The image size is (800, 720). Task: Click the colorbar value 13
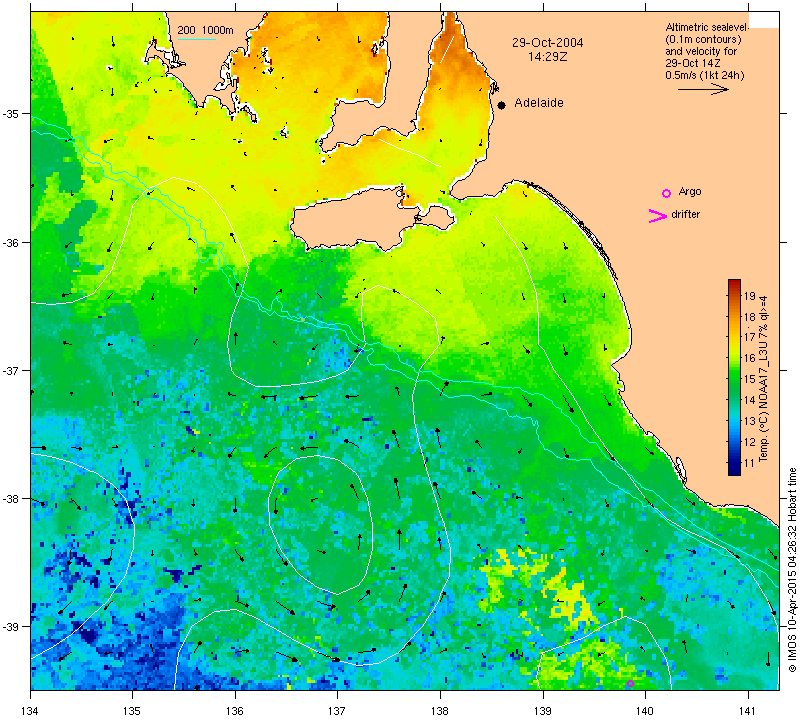click(749, 421)
